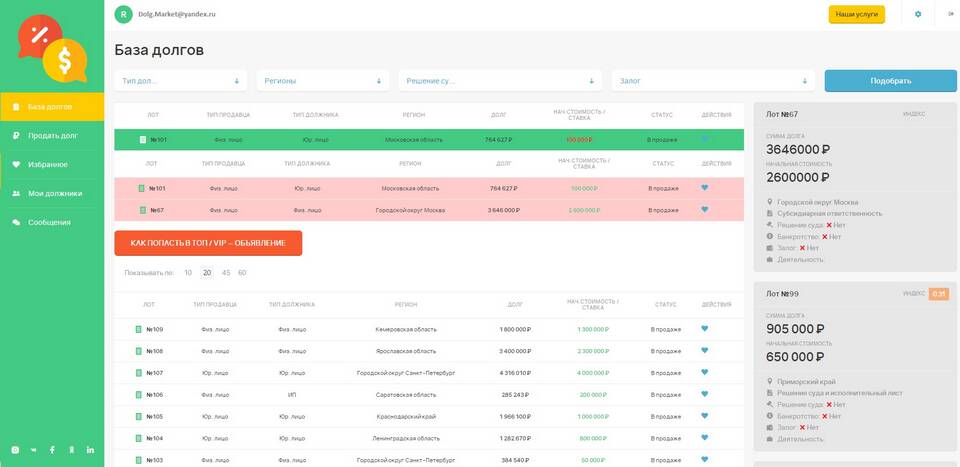Open Мои должники in the sidebar menu
The image size is (960, 467).
click(x=55, y=193)
